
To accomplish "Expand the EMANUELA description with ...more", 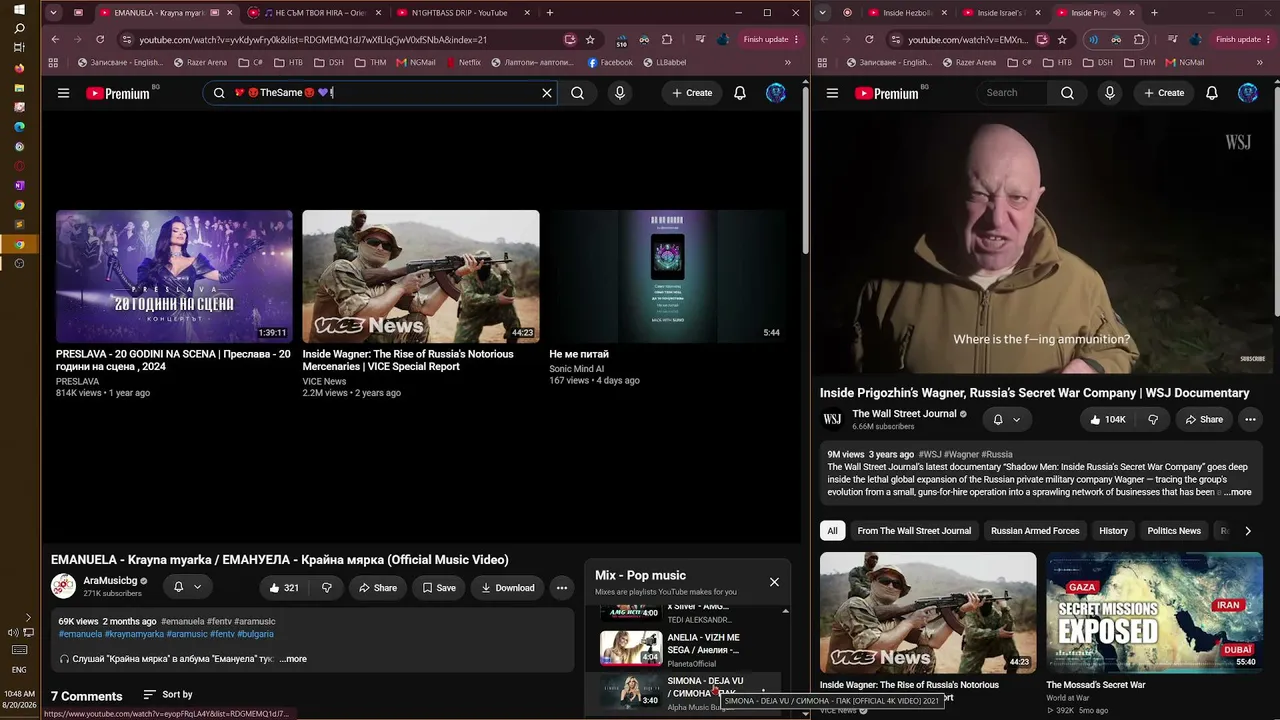I will [293, 659].
